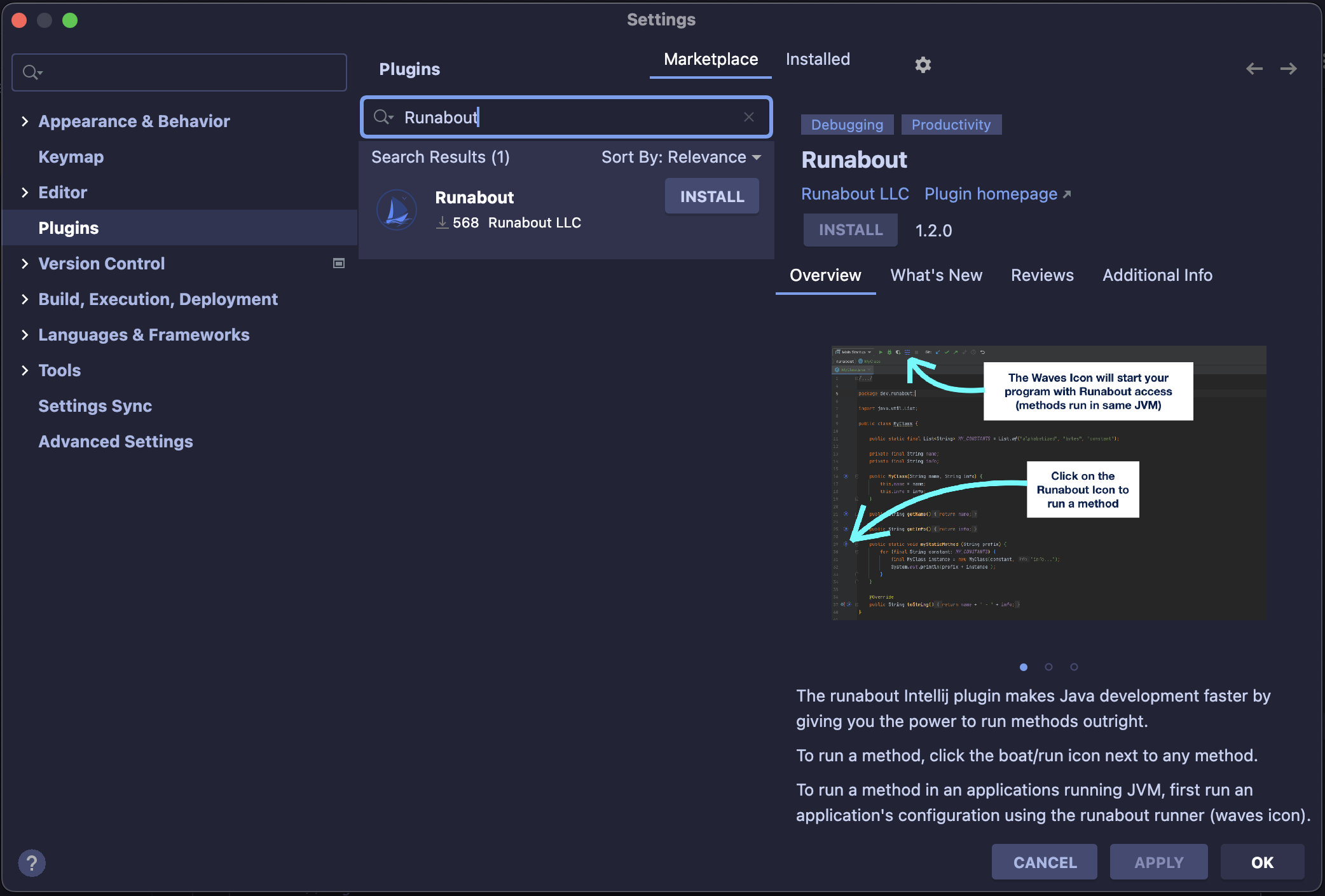Select the Overview tab for Runabout

pos(825,274)
